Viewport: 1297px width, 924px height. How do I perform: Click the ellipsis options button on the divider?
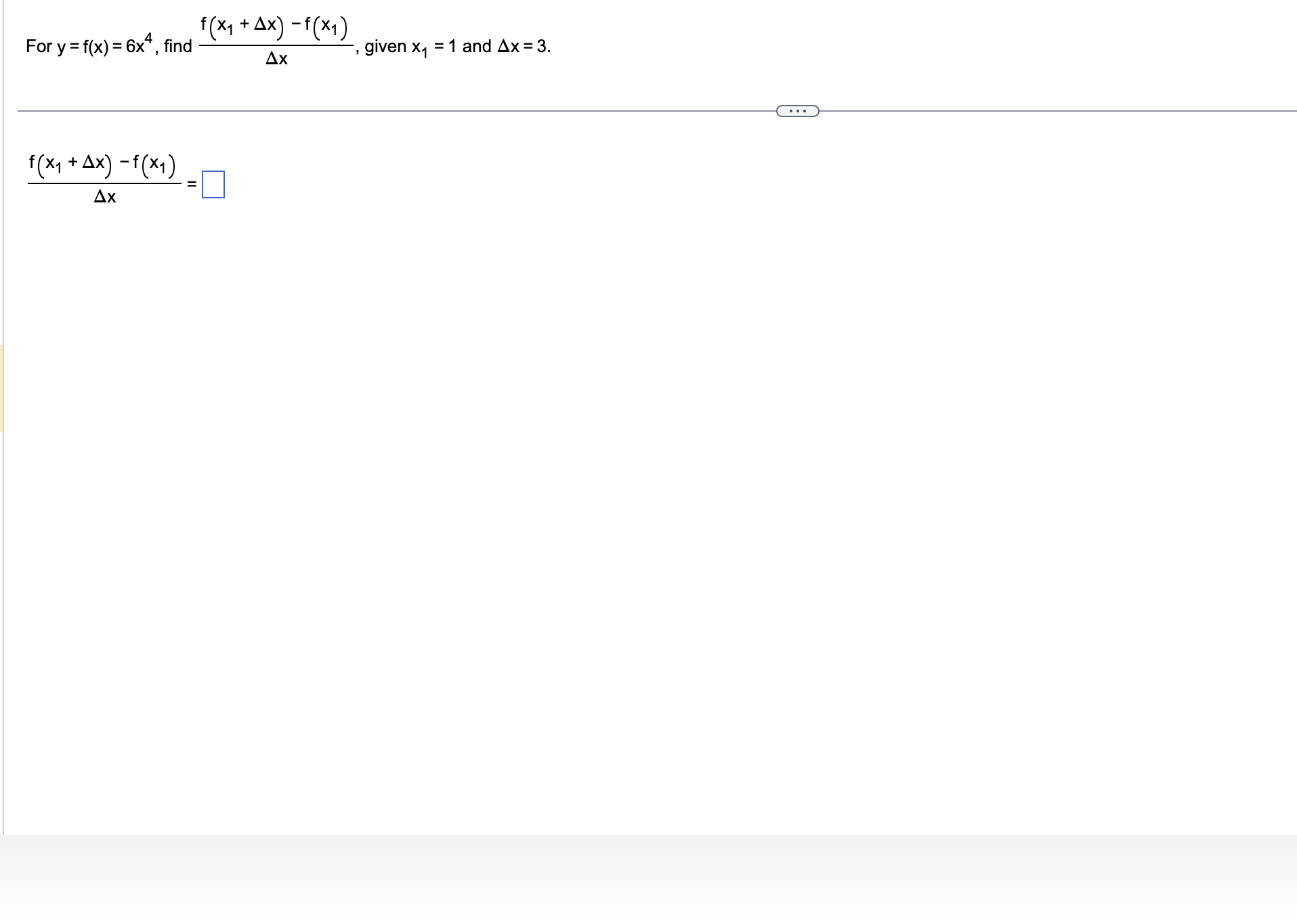(798, 110)
